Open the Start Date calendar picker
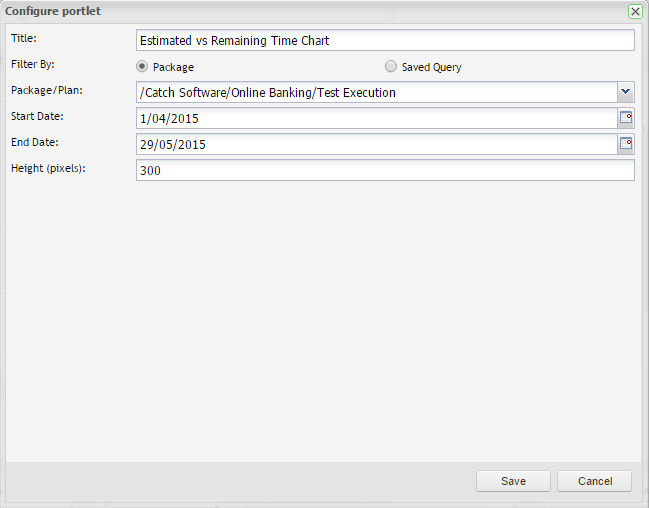Image resolution: width=649 pixels, height=508 pixels. (626, 118)
